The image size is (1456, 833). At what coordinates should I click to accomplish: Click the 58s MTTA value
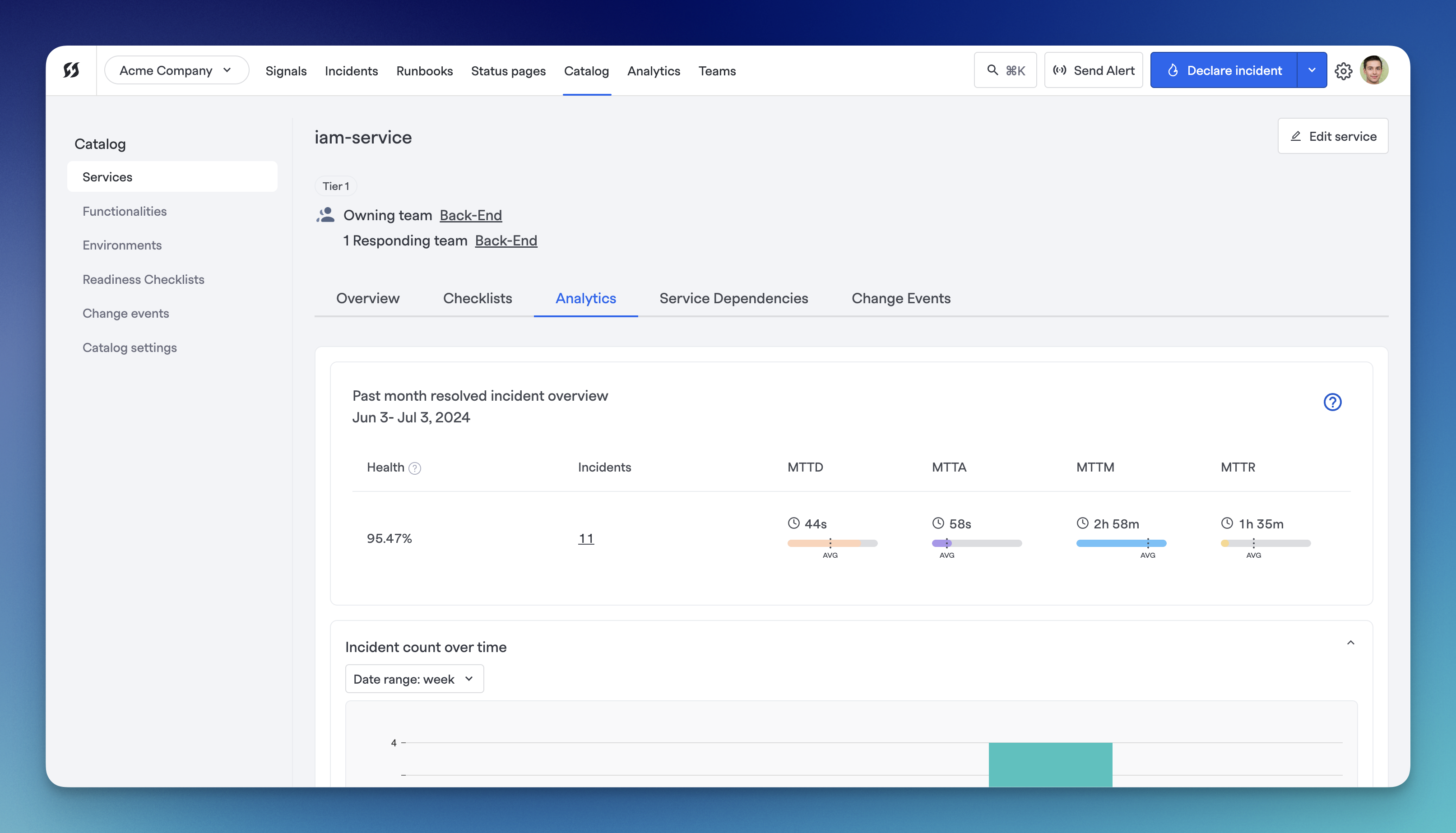tap(960, 524)
